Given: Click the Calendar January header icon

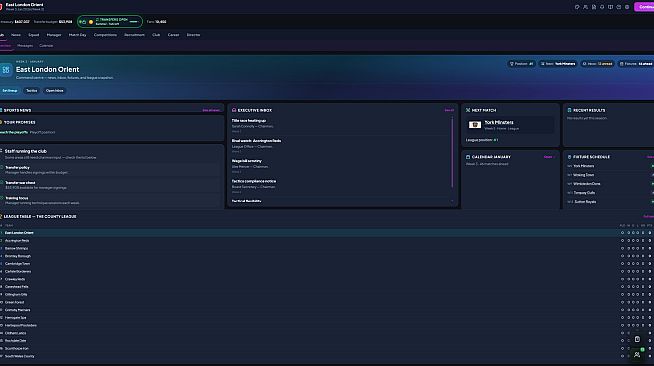Looking at the screenshot, I should (x=468, y=157).
